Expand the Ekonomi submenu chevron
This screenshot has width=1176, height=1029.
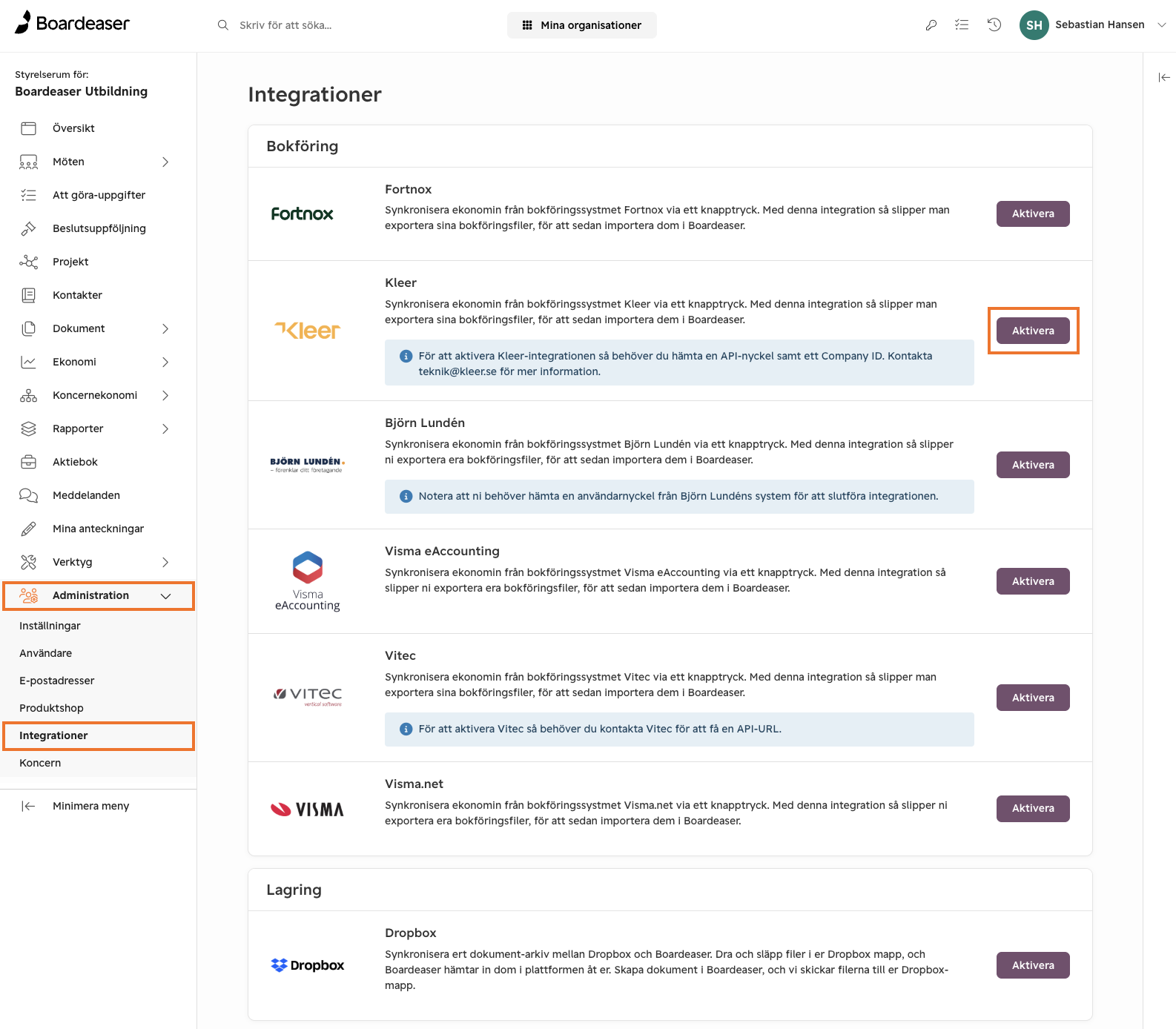[165, 362]
